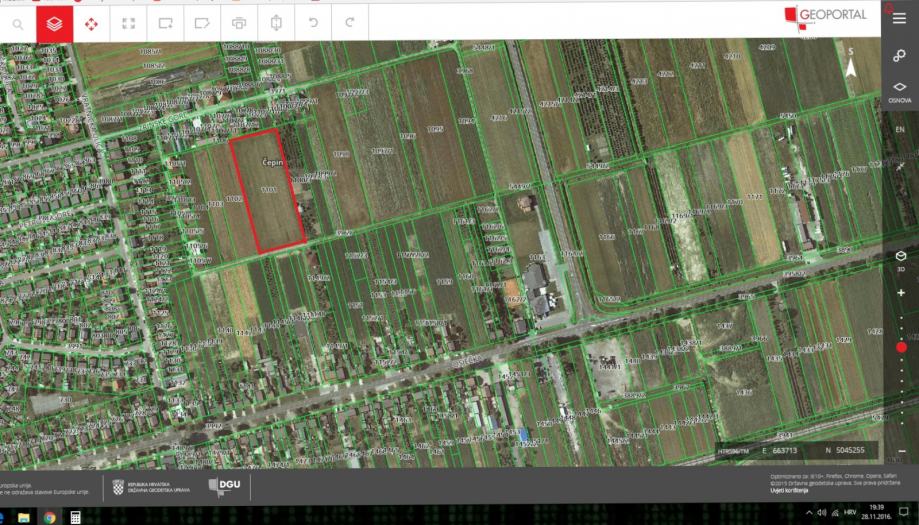
Task: Click the N 5045255 coordinate value
Action: click(845, 450)
